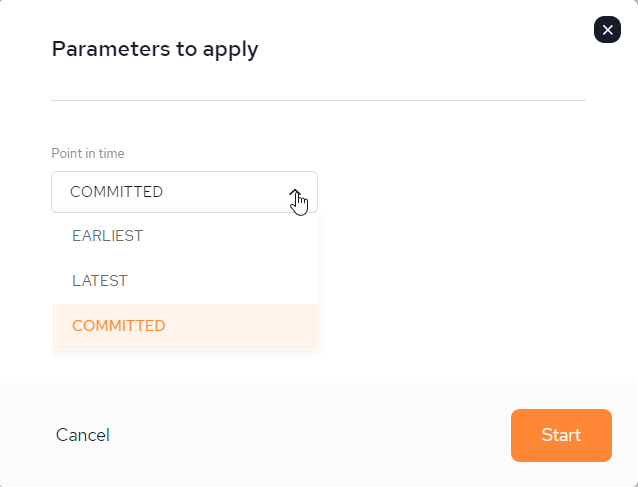The width and height of the screenshot is (638, 487).
Task: Keep COMMITTED as the point in time
Action: coord(184,326)
